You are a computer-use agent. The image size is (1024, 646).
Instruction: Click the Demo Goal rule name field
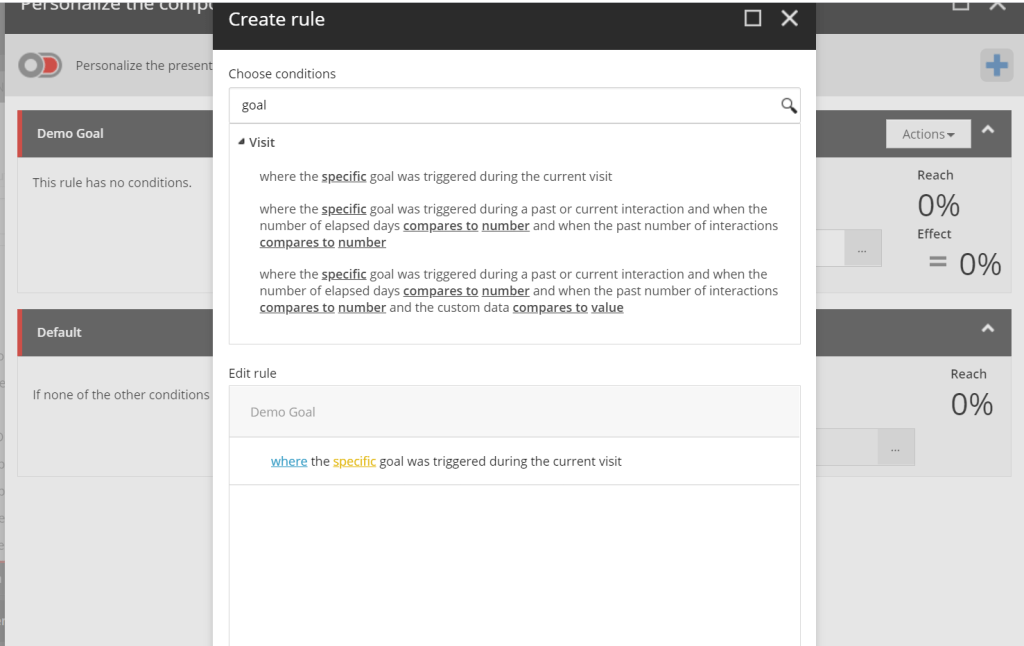(514, 412)
